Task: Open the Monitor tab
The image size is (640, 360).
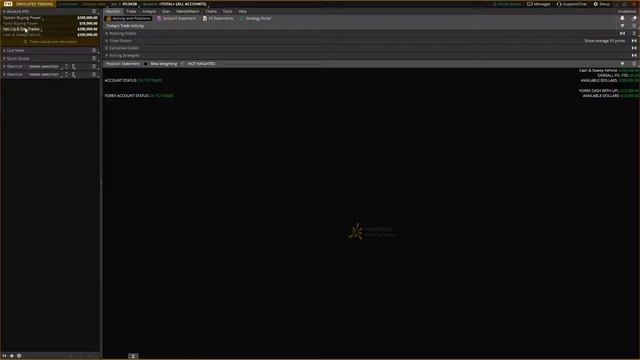Action: click(x=113, y=11)
